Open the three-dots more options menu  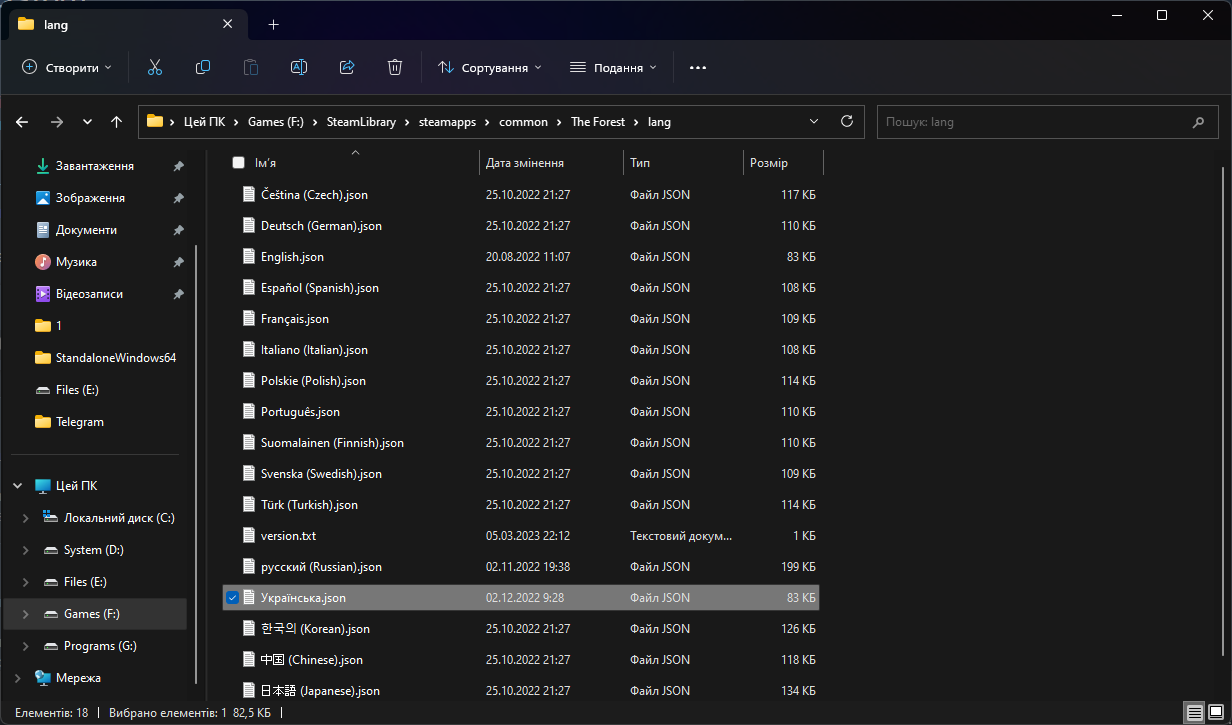[x=698, y=67]
